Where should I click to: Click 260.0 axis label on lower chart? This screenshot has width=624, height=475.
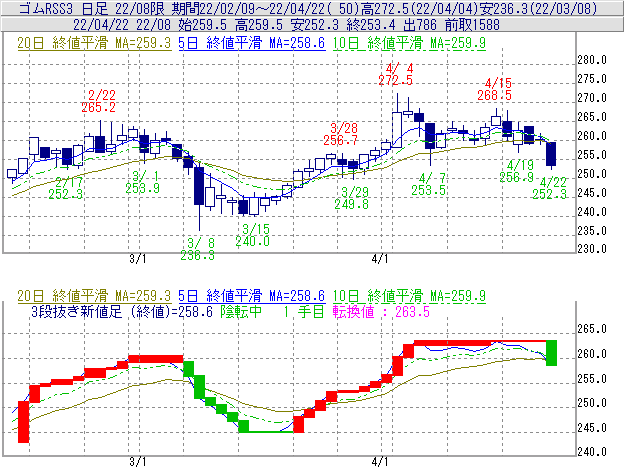592,354
